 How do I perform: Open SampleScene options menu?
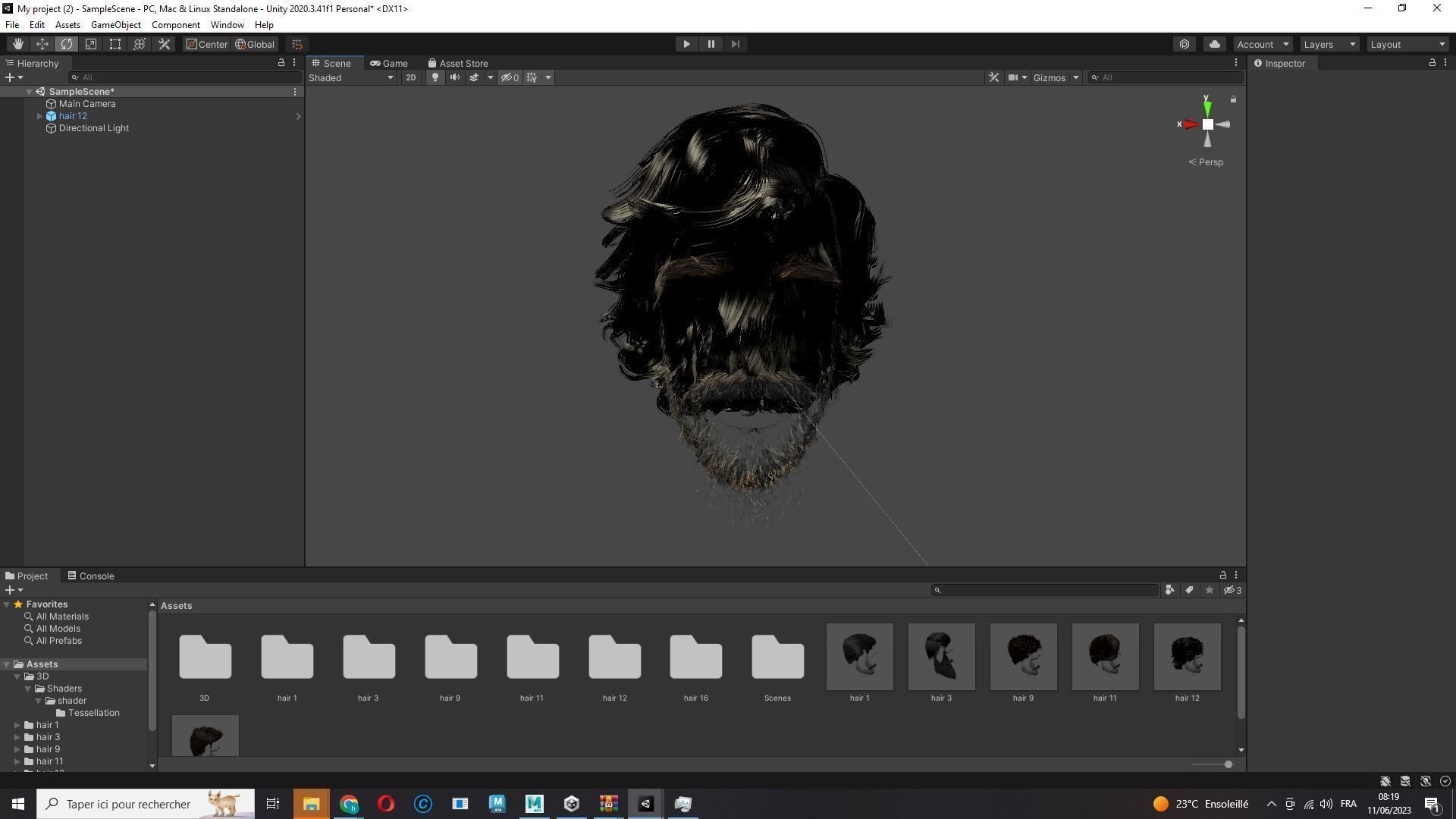[295, 92]
